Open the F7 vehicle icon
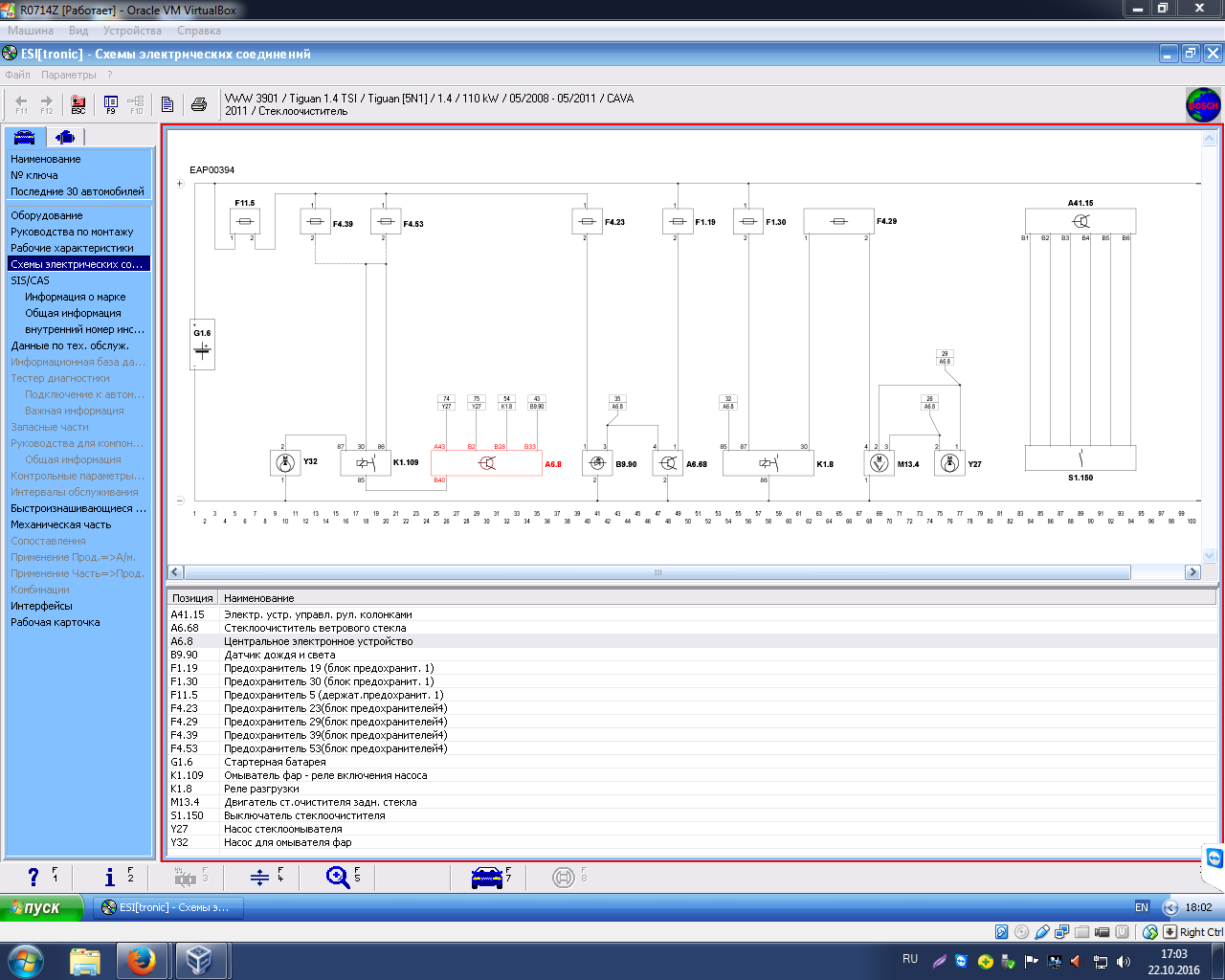Screen dimensions: 1225x980 coord(487,876)
